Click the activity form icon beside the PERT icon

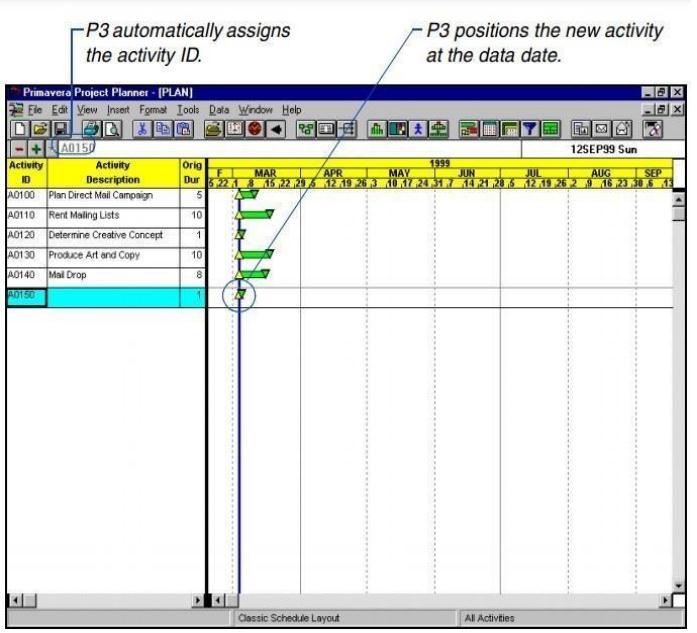coord(326,129)
